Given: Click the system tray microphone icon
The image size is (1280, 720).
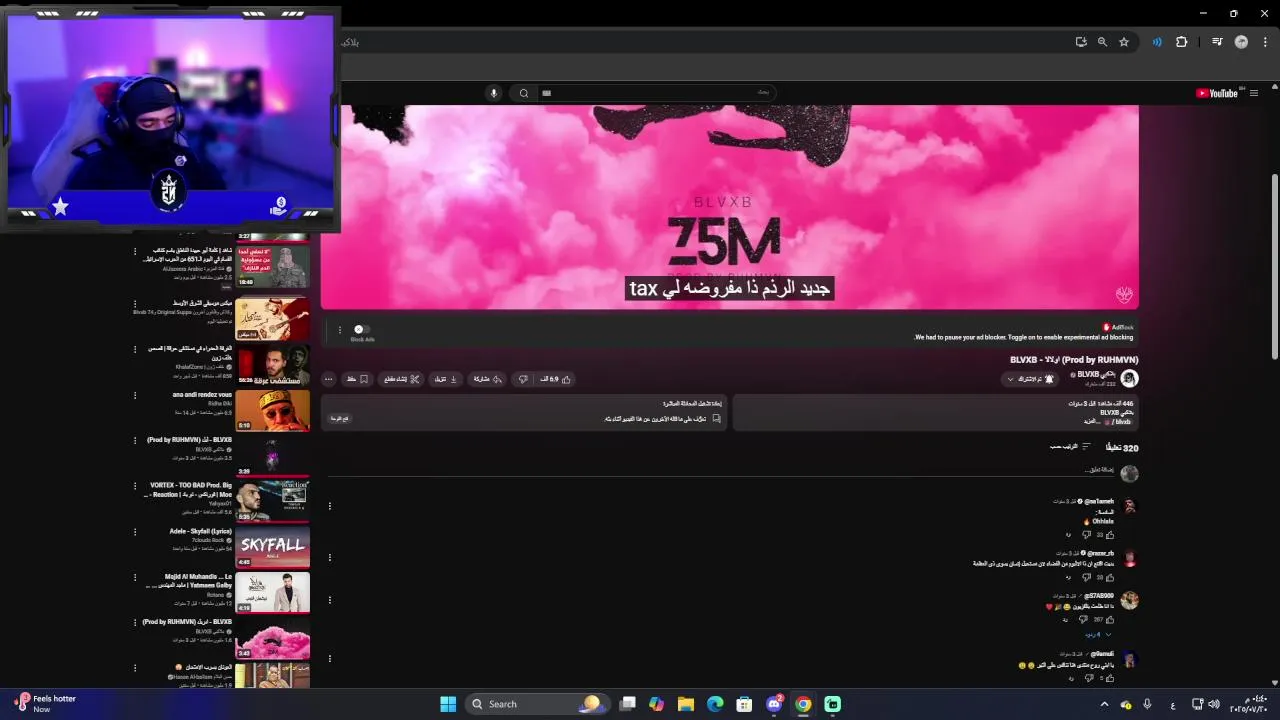Looking at the screenshot, I should [x=1147, y=704].
